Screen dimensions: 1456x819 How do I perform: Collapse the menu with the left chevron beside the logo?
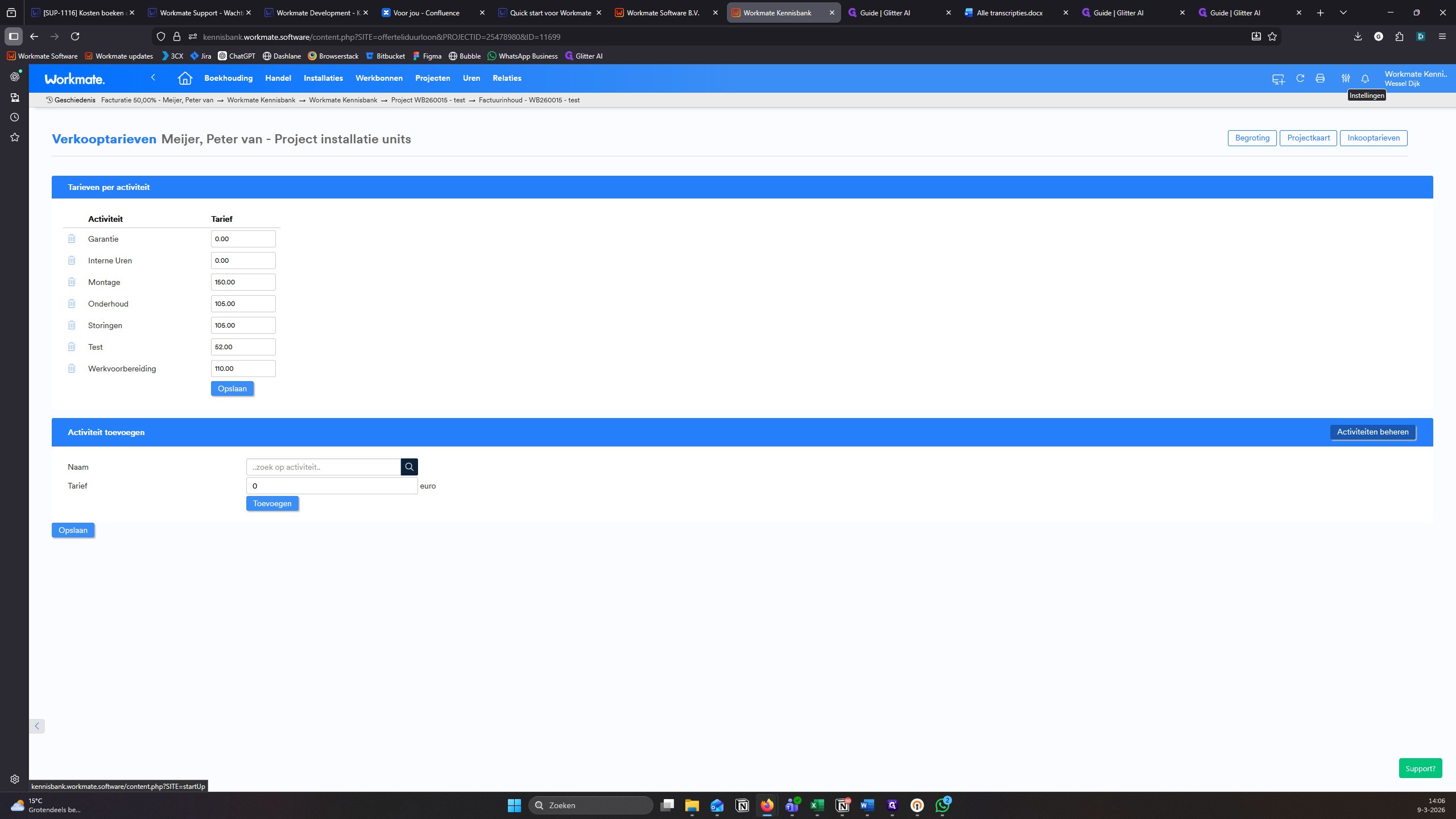click(x=153, y=77)
